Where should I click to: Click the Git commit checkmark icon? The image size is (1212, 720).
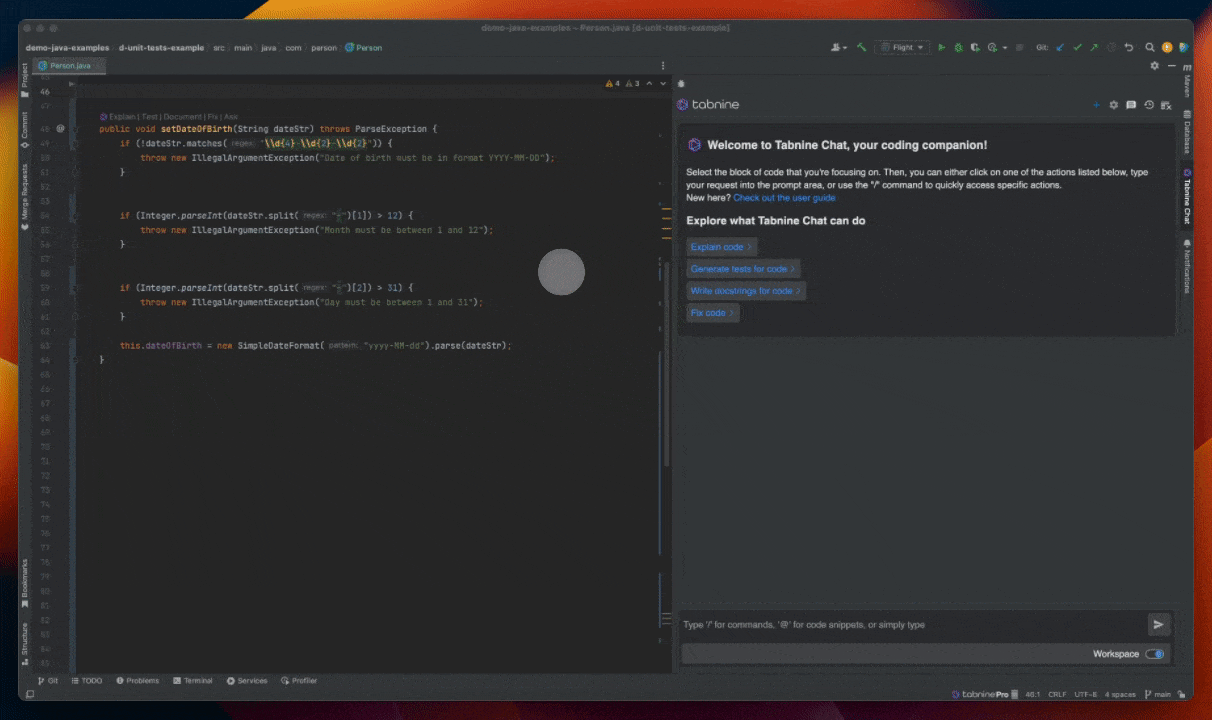(x=1077, y=47)
